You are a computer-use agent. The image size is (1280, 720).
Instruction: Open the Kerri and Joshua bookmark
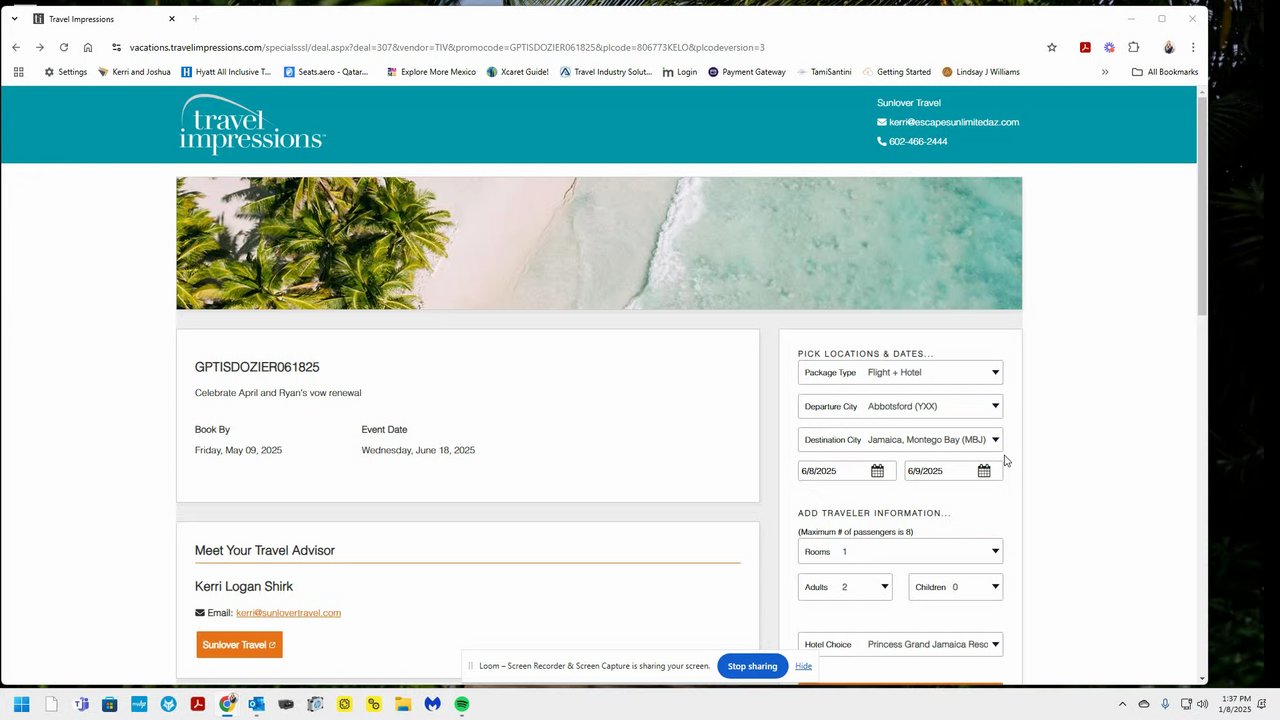[x=134, y=72]
